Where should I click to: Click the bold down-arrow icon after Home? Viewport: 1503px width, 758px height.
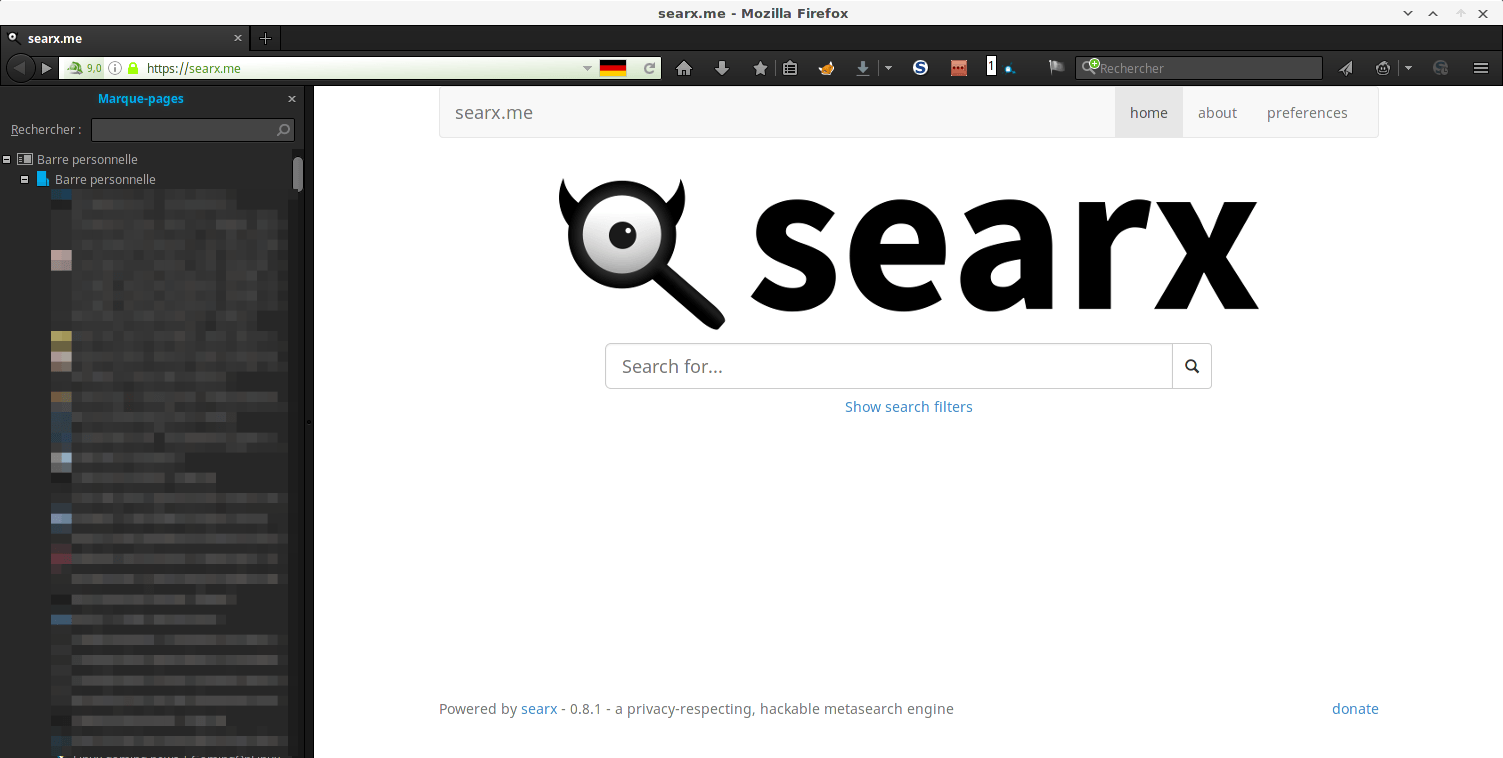click(722, 68)
